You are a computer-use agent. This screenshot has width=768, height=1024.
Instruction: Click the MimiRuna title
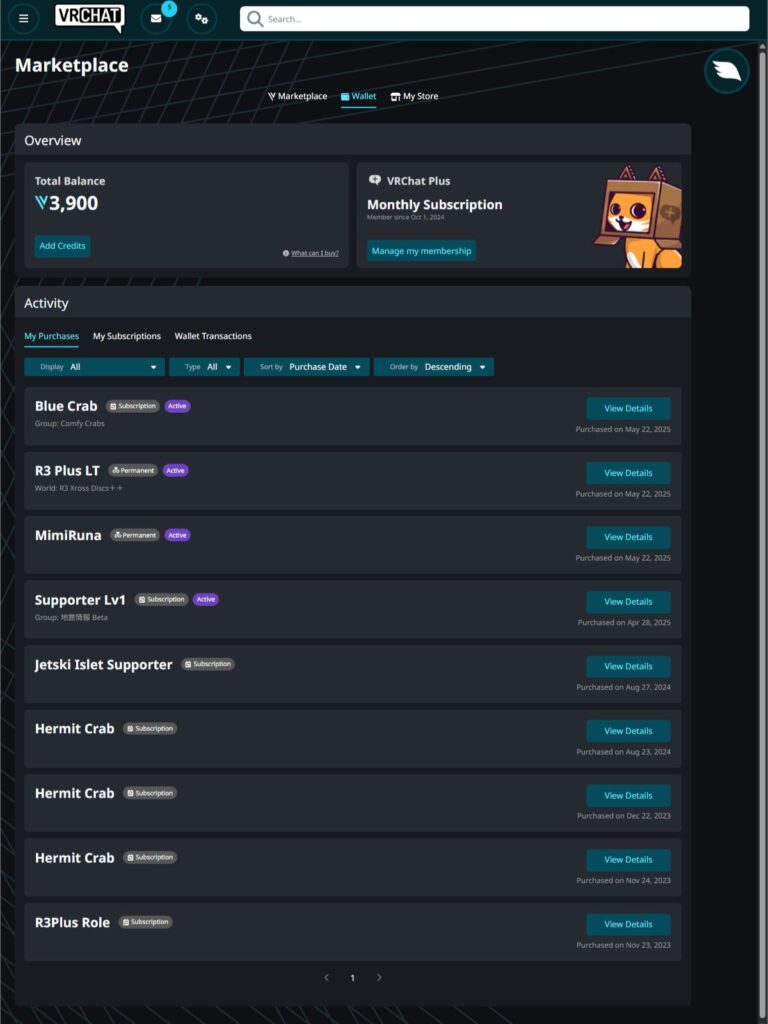click(68, 536)
